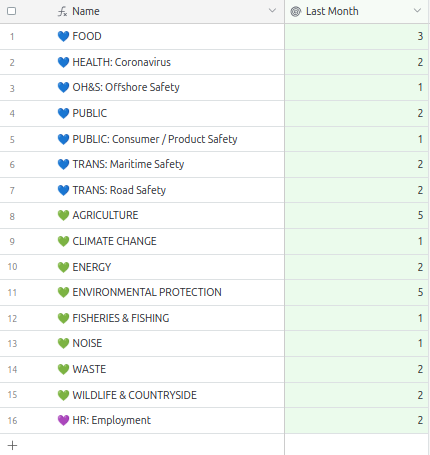Click the green heart beside WASTE
The width and height of the screenshot is (430, 455).
pos(63,369)
